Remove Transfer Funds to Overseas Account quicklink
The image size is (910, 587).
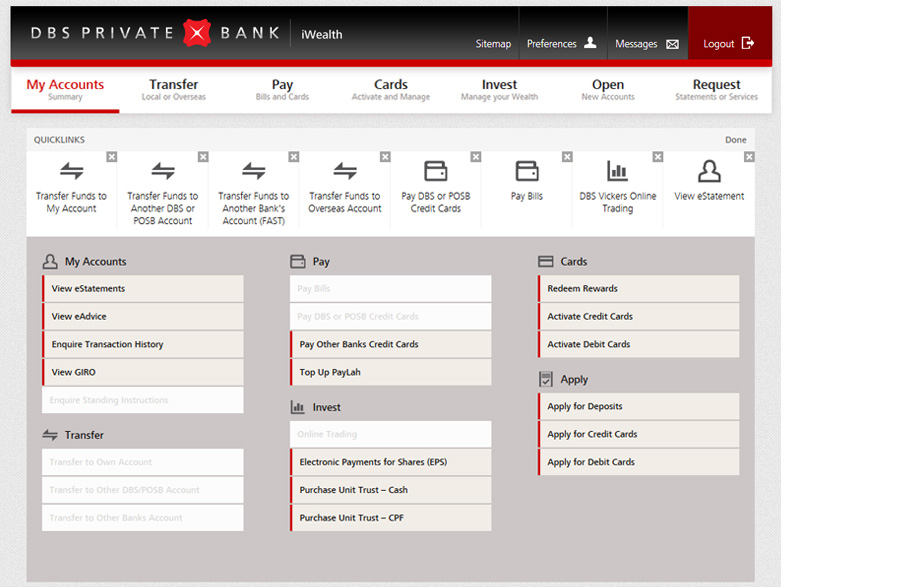pos(385,157)
